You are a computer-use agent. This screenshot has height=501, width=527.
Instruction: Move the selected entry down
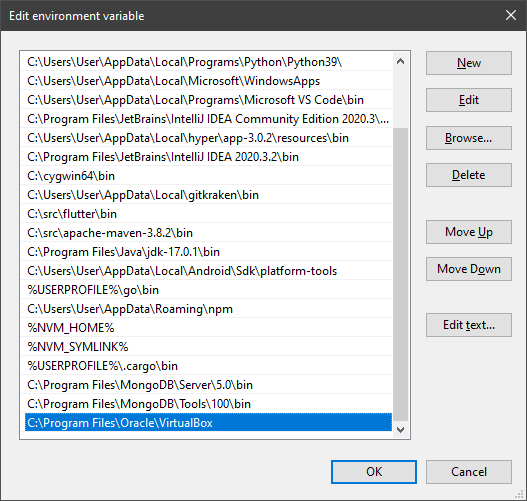pyautogui.click(x=469, y=269)
